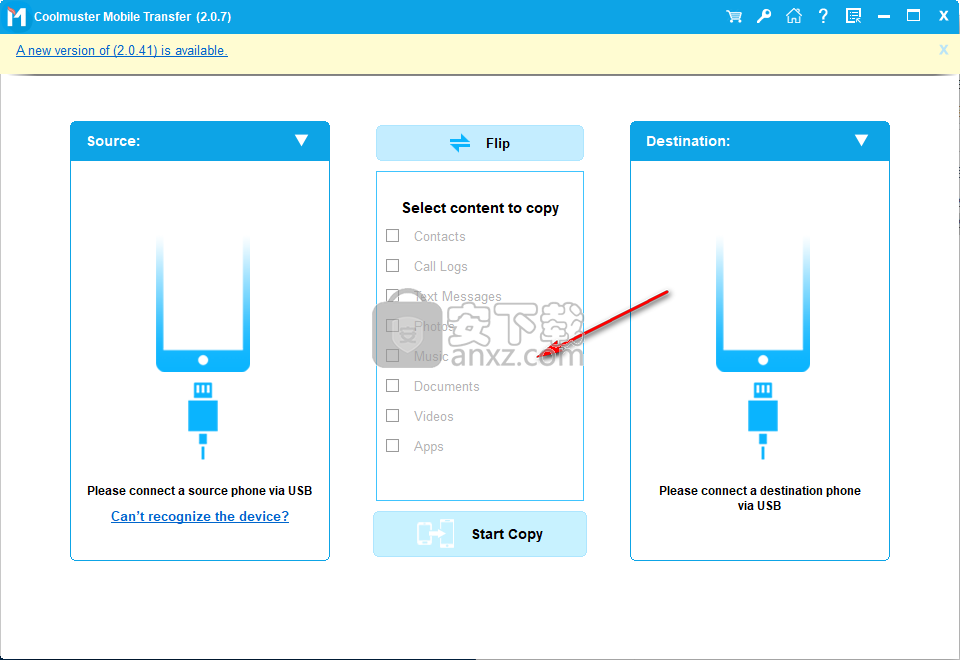Screen dimensions: 960x660
Task: Click the source phone illustration
Action: 203,304
